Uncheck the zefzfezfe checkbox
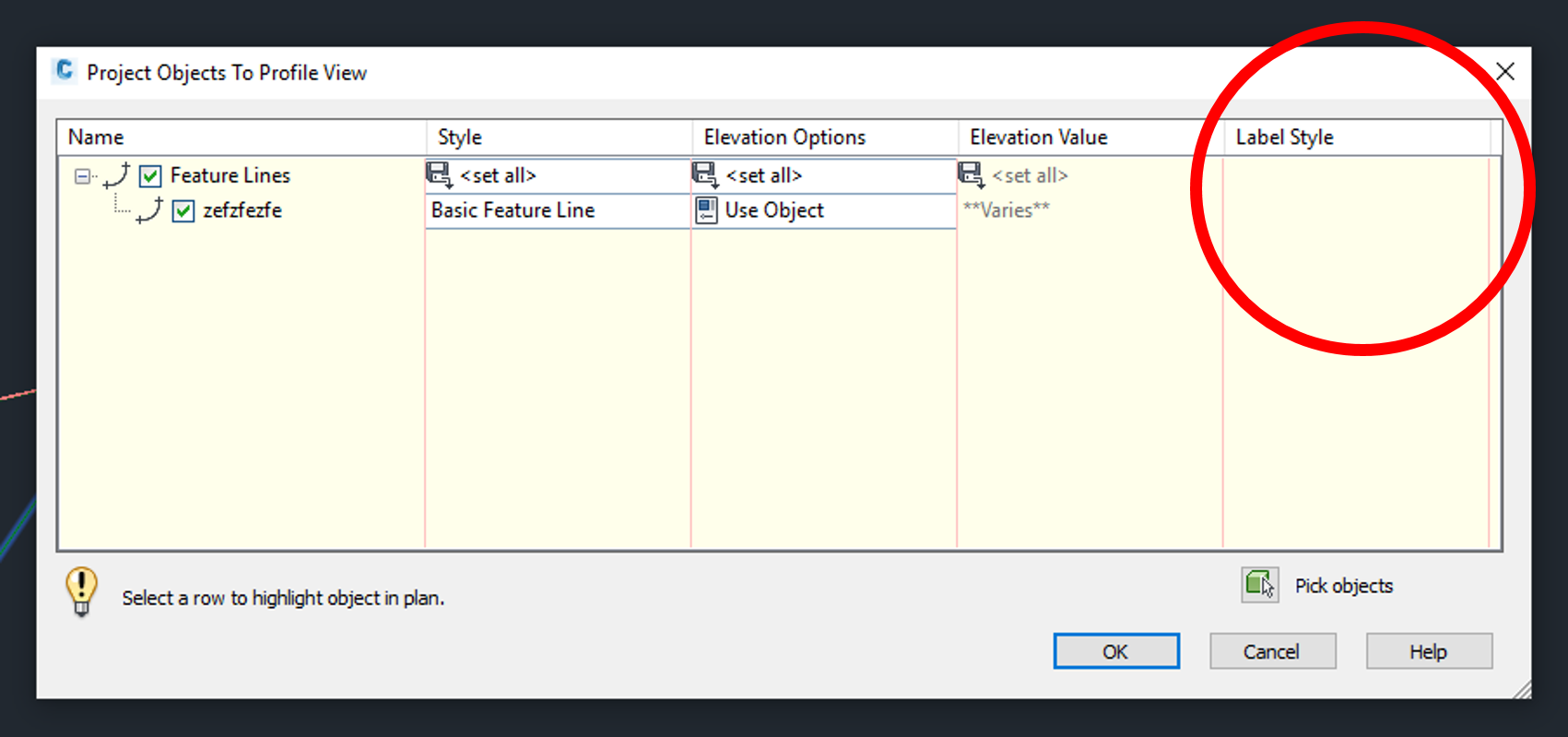Image resolution: width=1568 pixels, height=737 pixels. coord(183,211)
